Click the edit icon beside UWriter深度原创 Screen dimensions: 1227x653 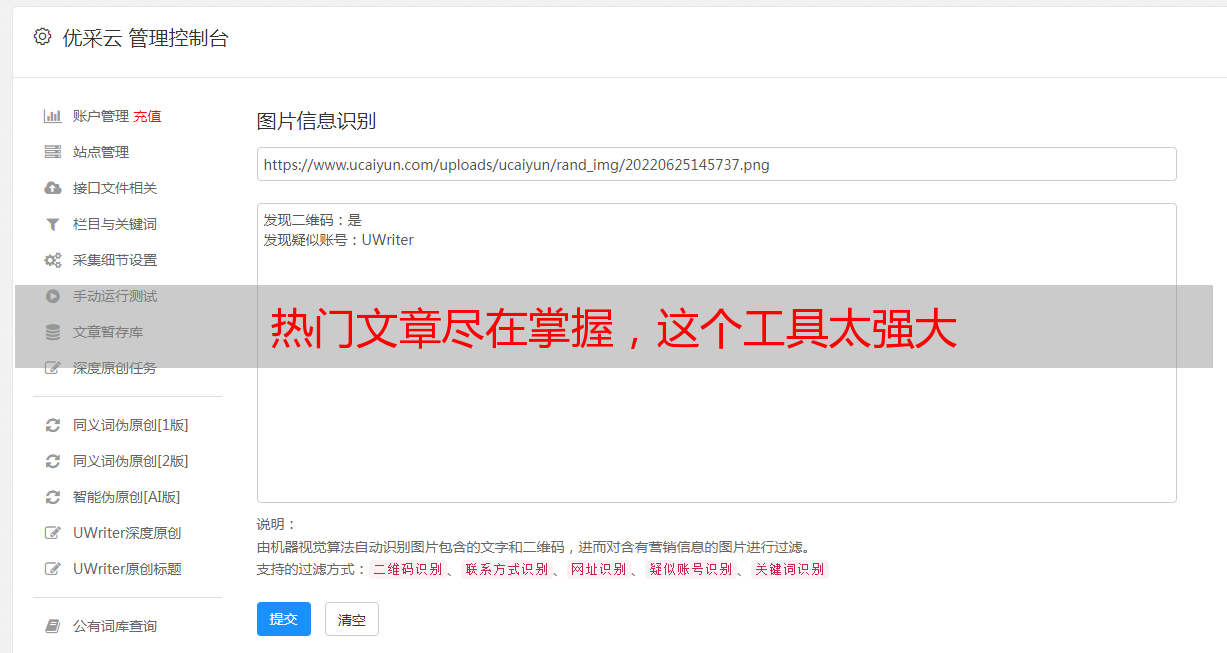coord(53,533)
